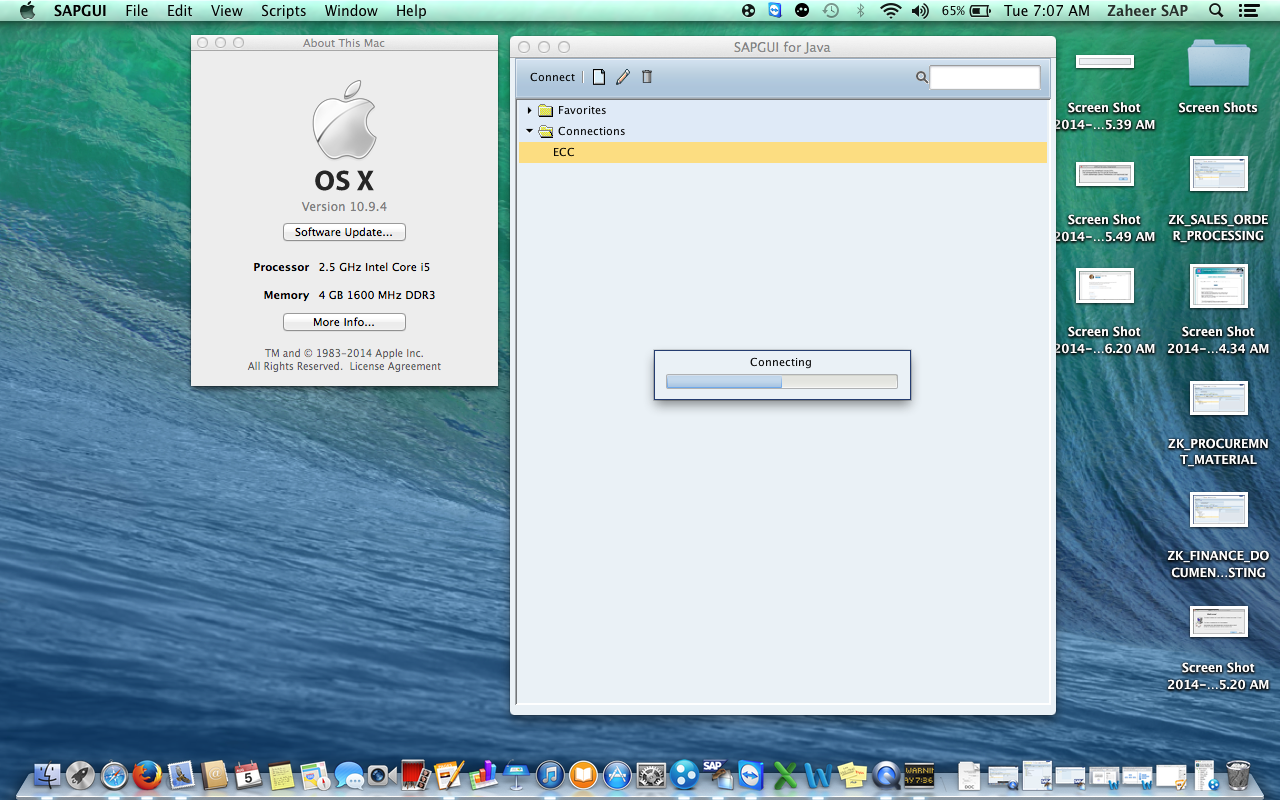
Task: Open Launchpad from the Dock
Action: point(81,774)
